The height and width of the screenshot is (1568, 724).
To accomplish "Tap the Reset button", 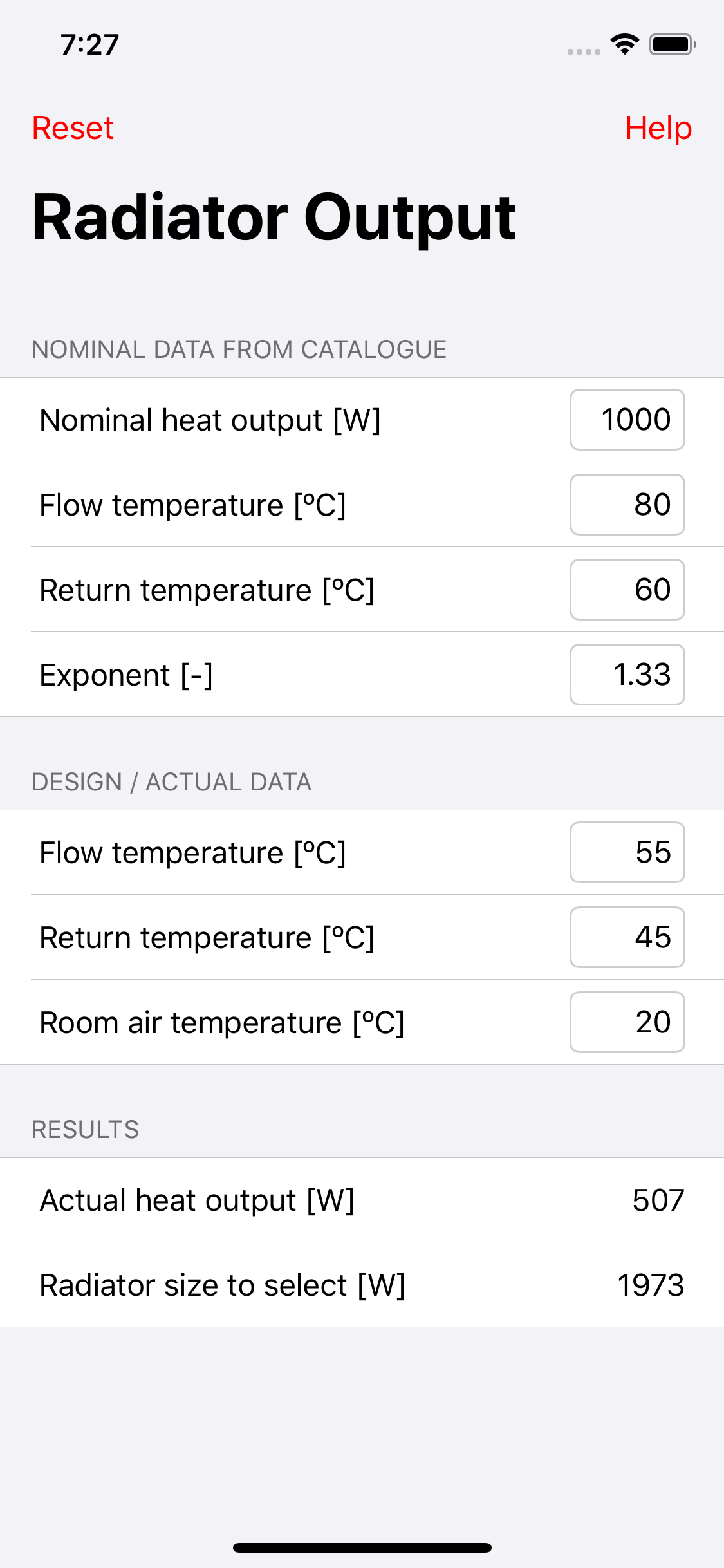I will 73,128.
